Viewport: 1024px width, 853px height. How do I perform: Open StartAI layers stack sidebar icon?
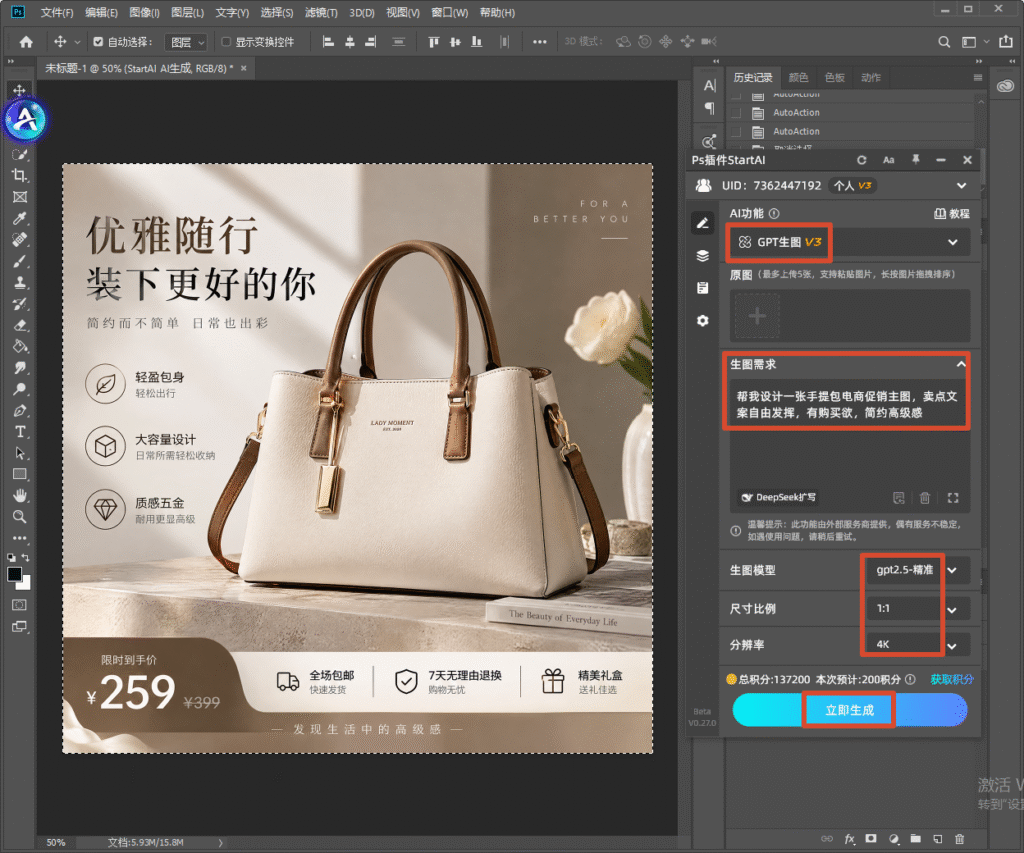click(703, 255)
